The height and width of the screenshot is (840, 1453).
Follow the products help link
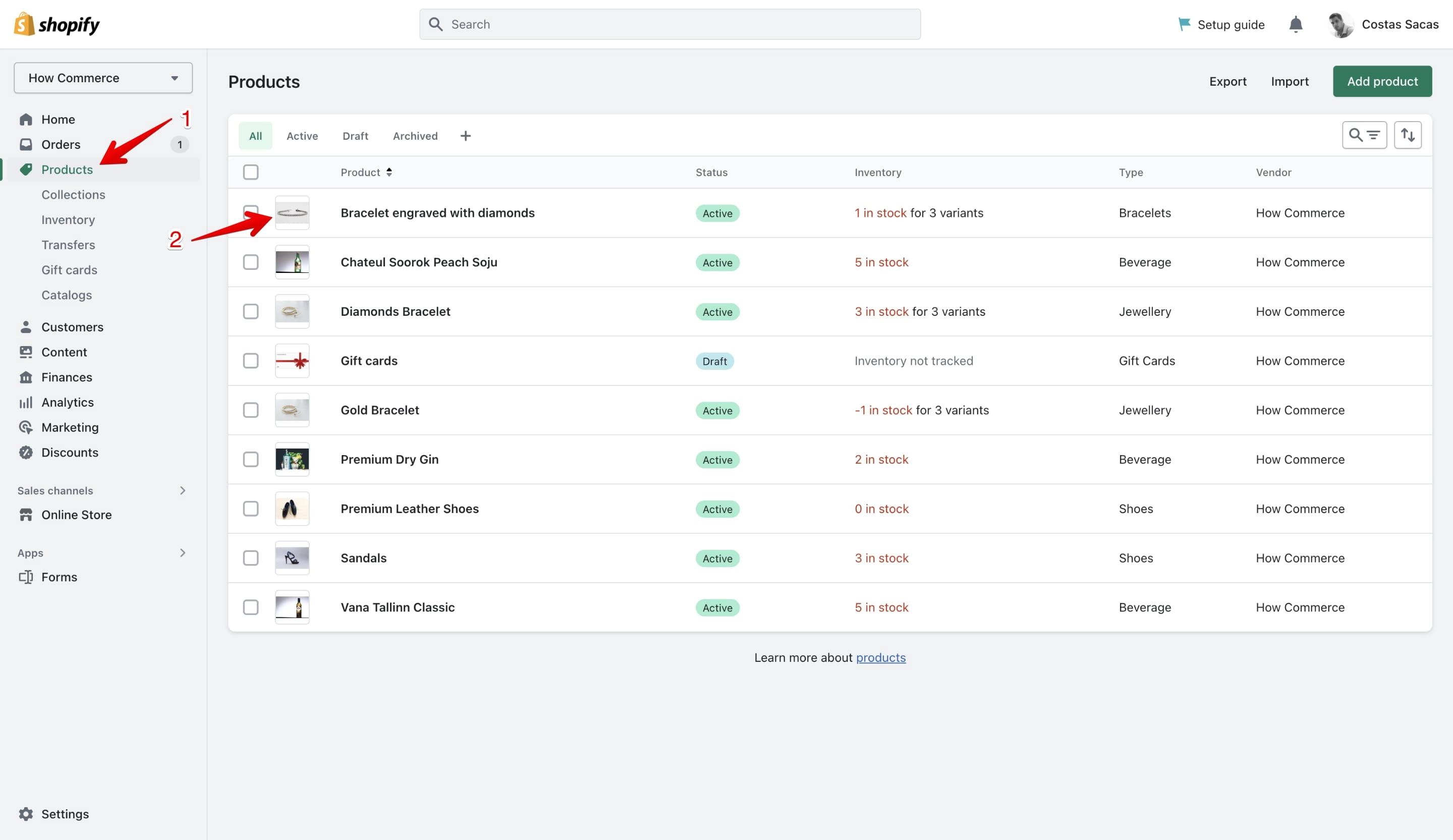880,657
